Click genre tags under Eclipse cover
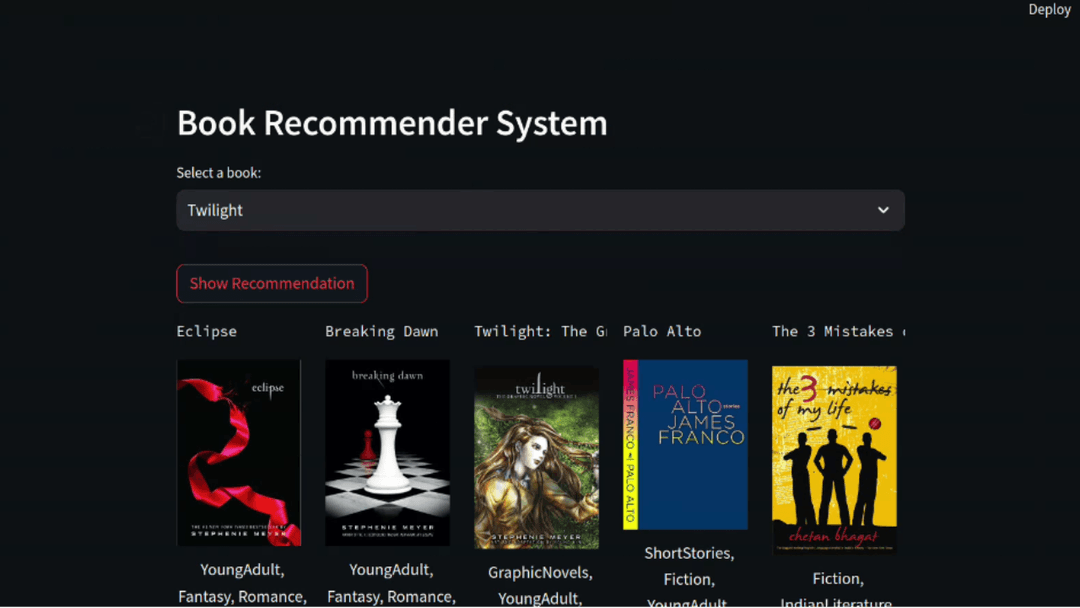 coord(241,583)
